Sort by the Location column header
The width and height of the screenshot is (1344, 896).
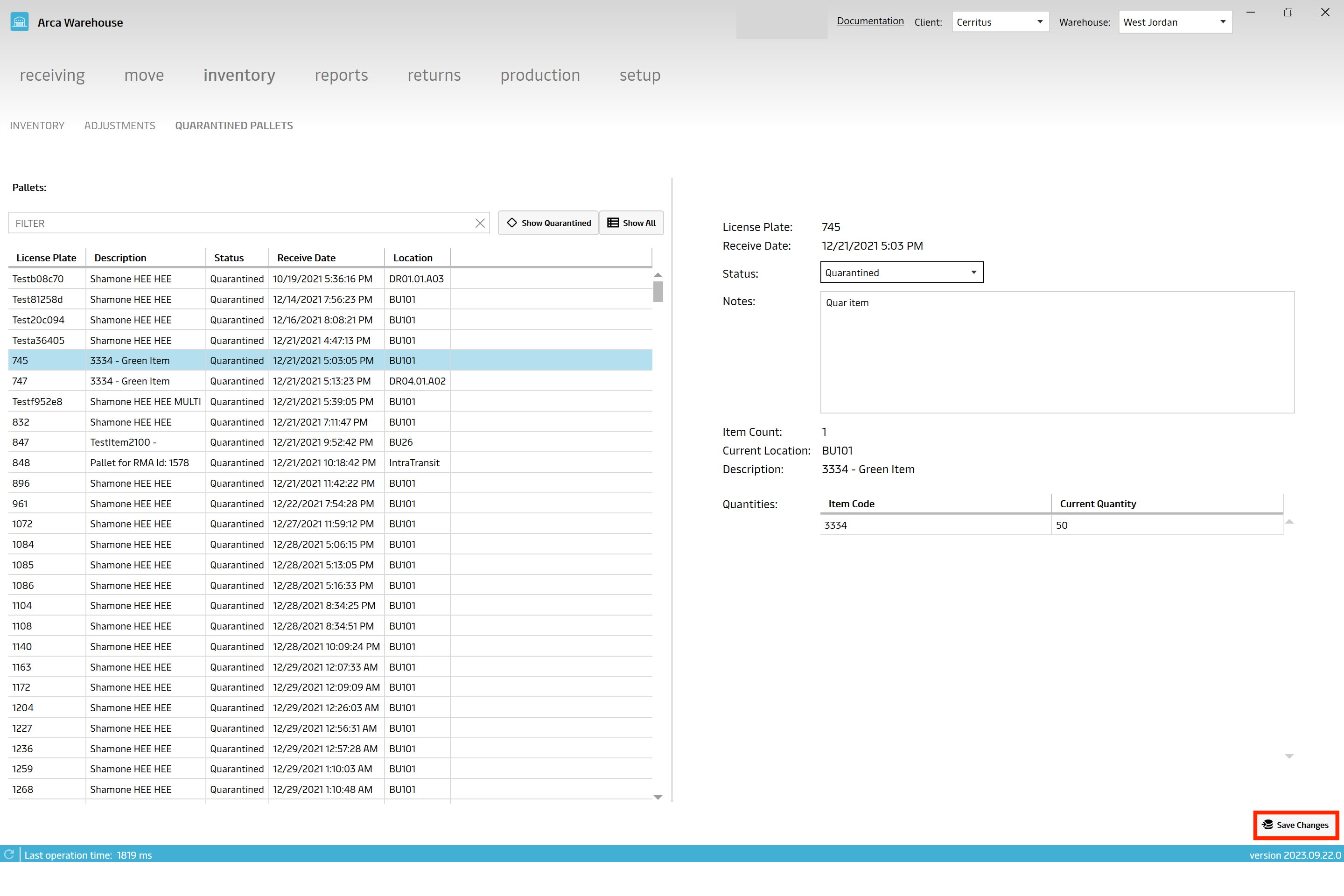(417, 258)
